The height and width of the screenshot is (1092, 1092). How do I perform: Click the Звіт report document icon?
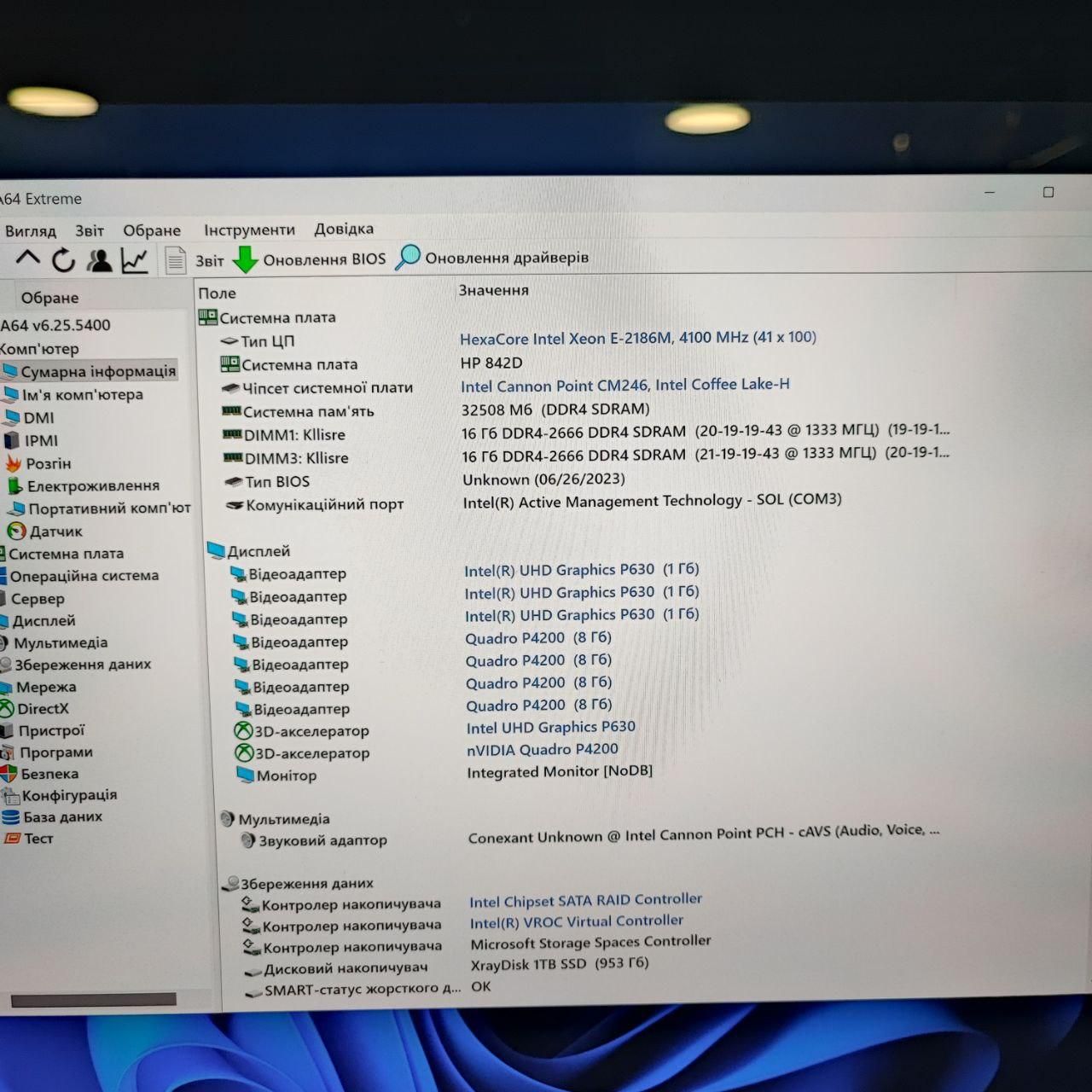tap(176, 259)
